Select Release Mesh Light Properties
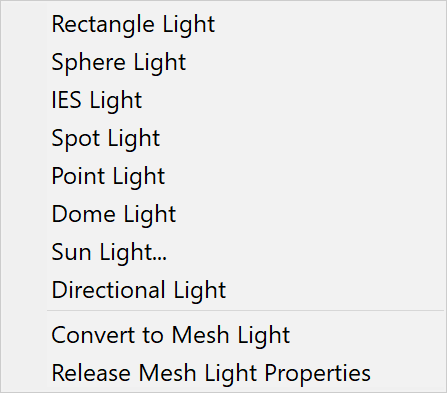 (223, 373)
